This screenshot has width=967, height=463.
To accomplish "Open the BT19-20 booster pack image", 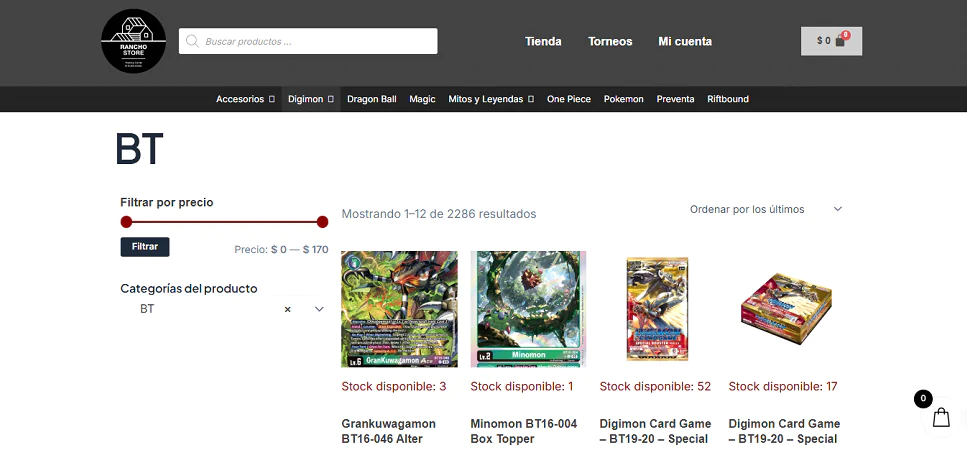I will (x=657, y=309).
